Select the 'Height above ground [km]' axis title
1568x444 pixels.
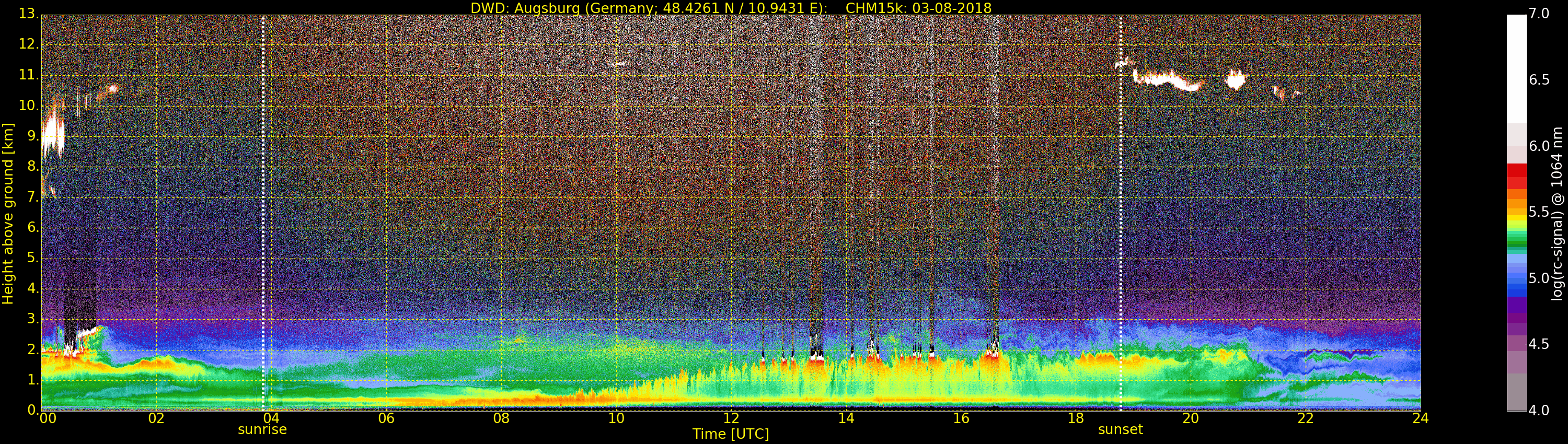tap(8, 213)
